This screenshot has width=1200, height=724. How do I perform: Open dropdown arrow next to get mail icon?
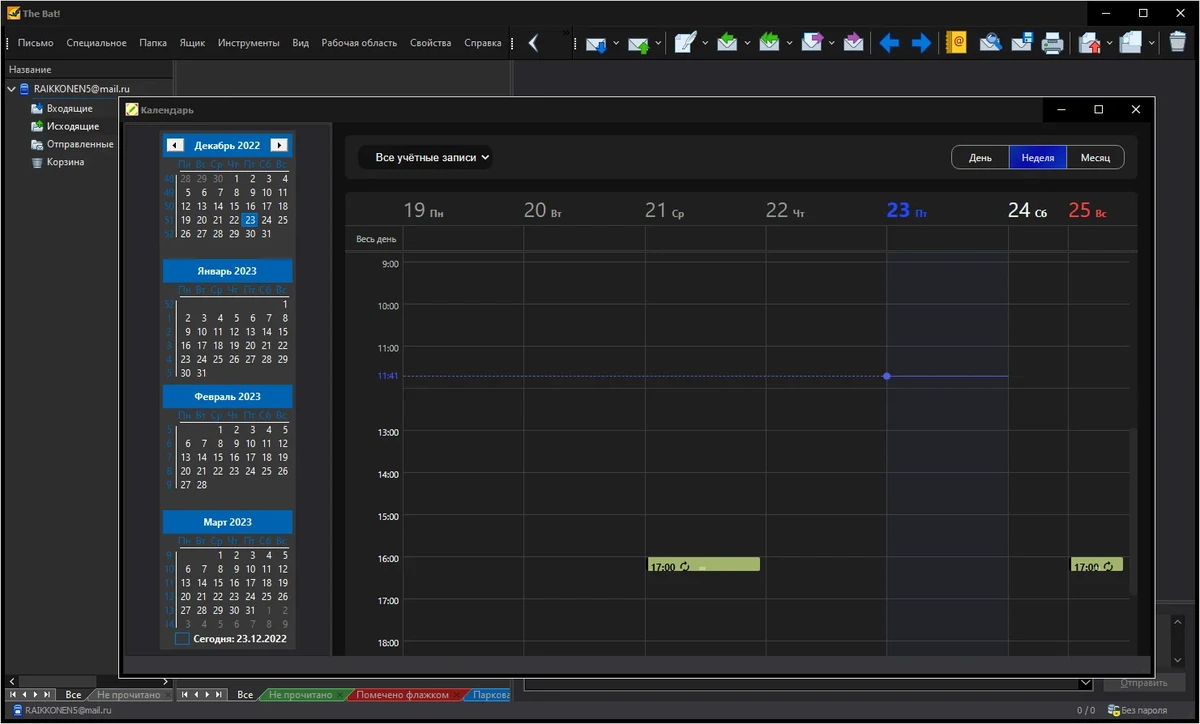tap(616, 43)
